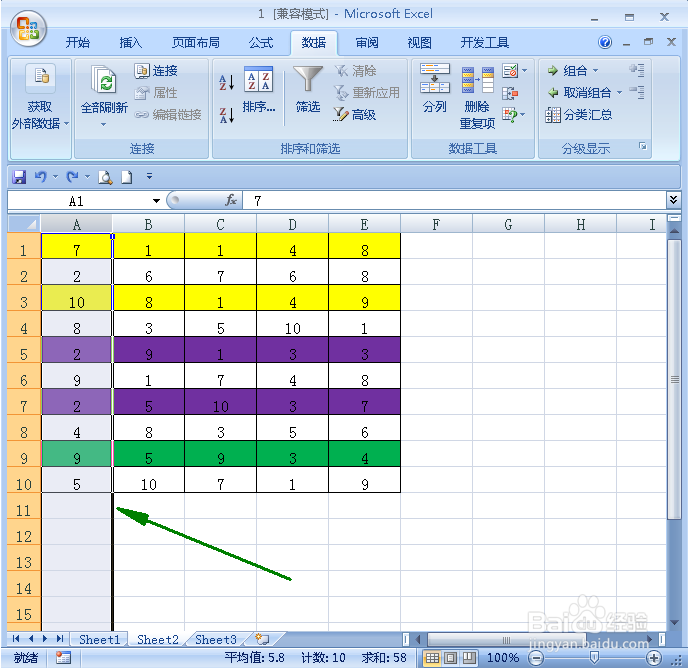688x668 pixels.
Task: Open the 开始 ribbon tab
Action: pos(78,43)
